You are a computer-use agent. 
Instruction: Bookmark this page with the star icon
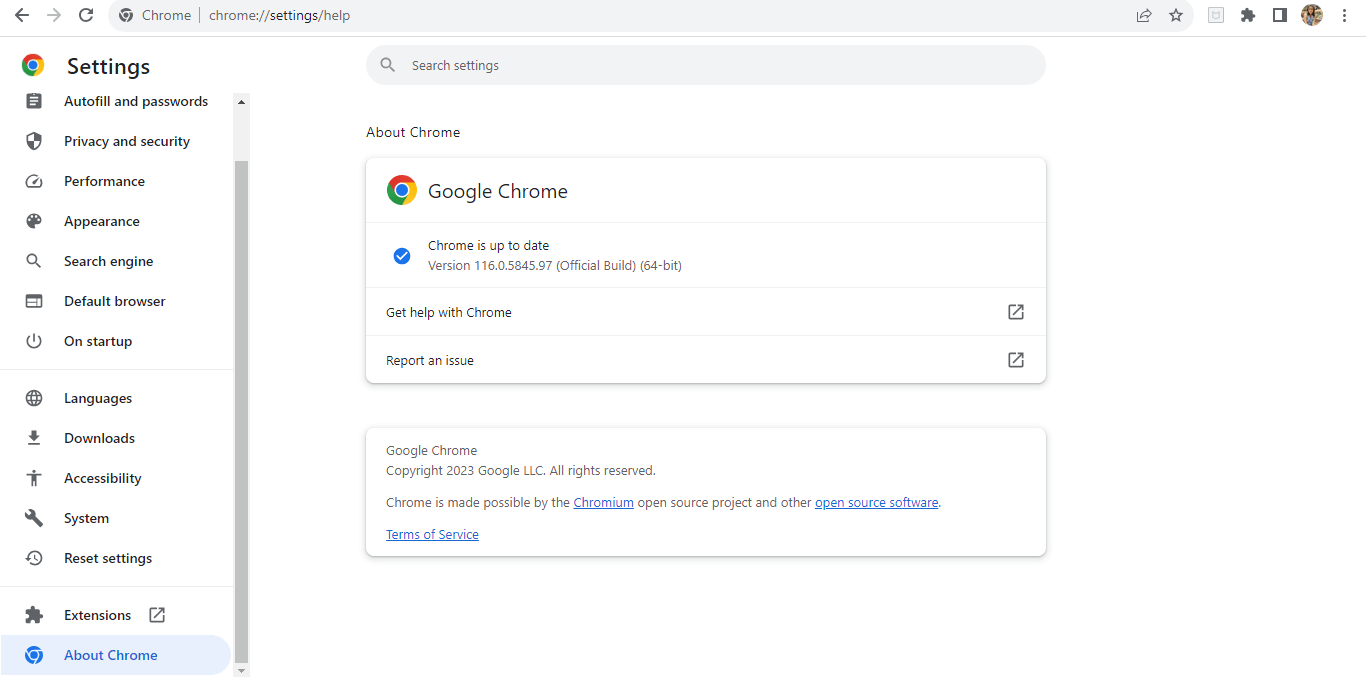click(x=1175, y=15)
